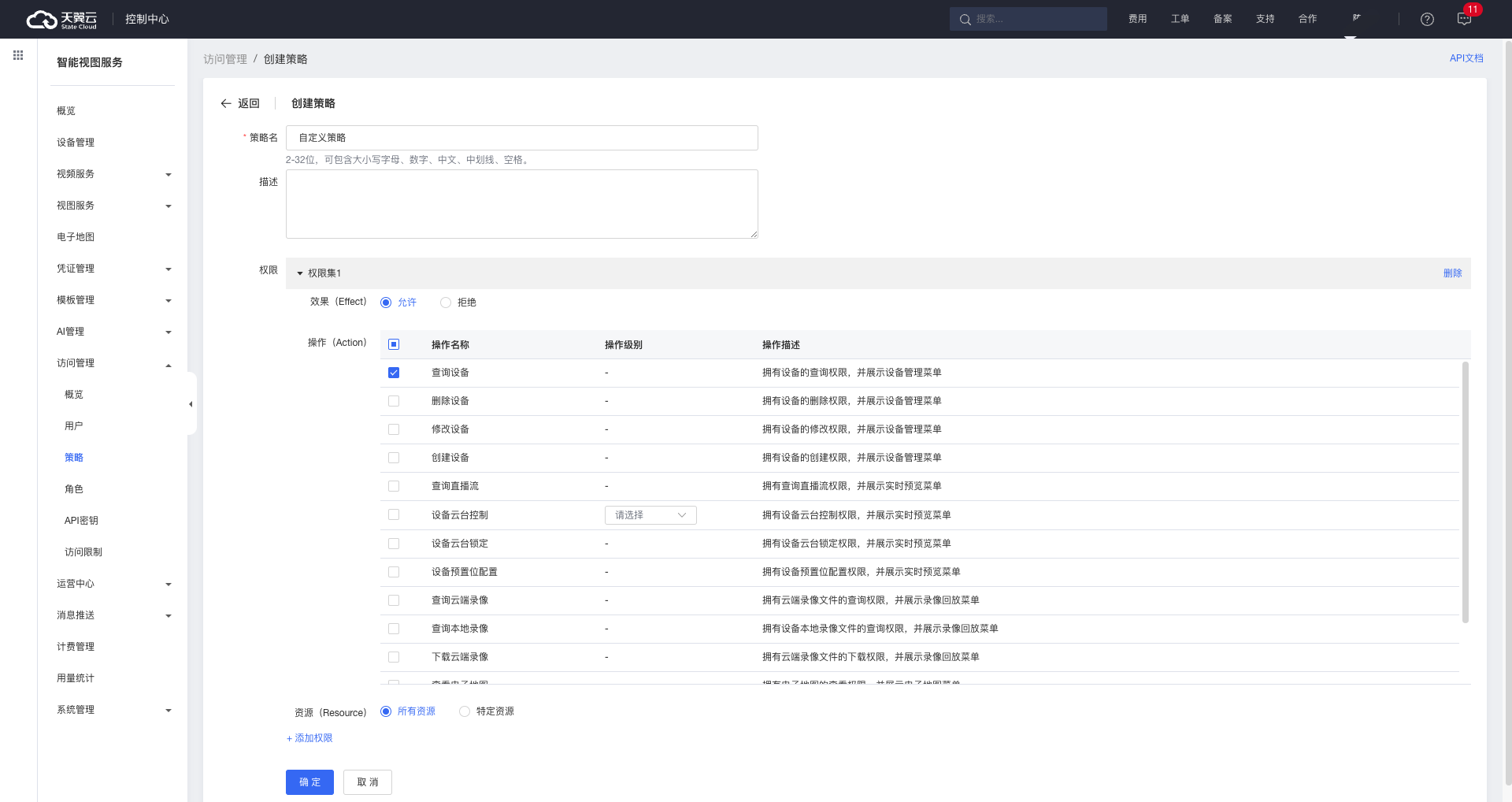Screen dimensions: 1512x802
Task: Check the 设备预置位配置 checkbox
Action: [x=394, y=572]
